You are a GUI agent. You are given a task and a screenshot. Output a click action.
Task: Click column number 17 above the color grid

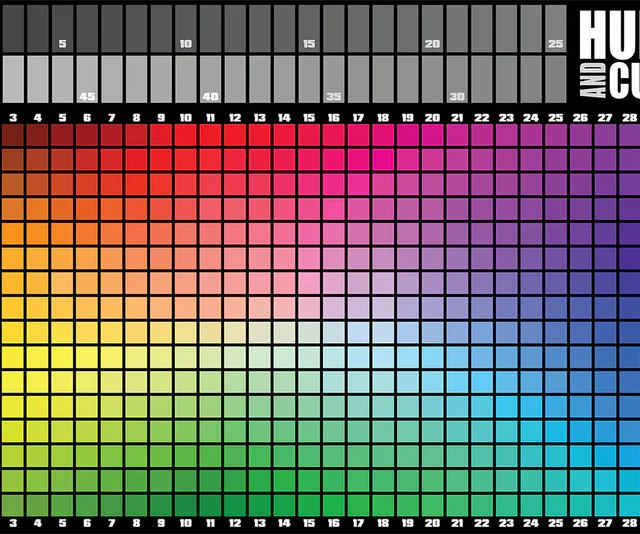click(x=358, y=118)
